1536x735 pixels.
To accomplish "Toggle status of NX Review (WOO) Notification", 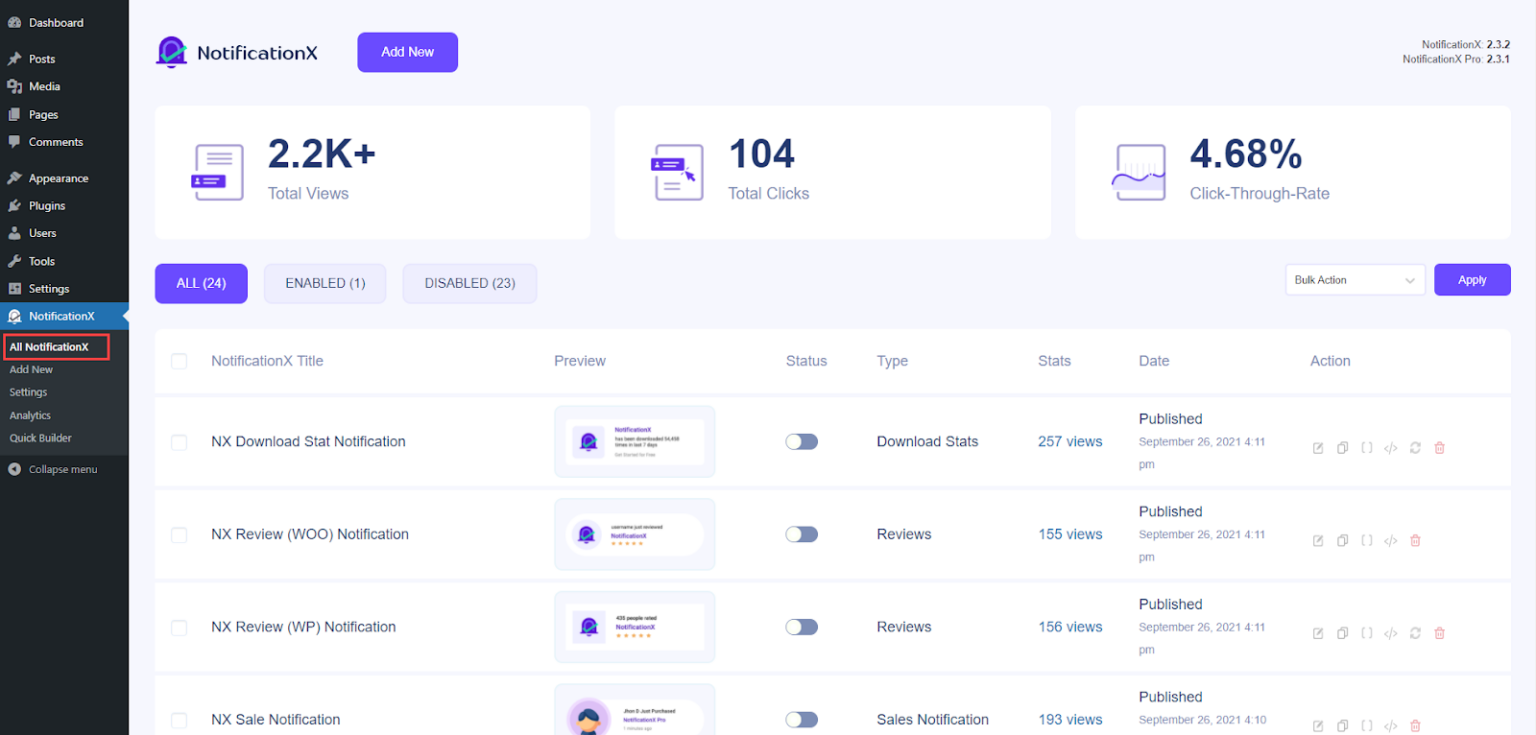I will point(801,534).
